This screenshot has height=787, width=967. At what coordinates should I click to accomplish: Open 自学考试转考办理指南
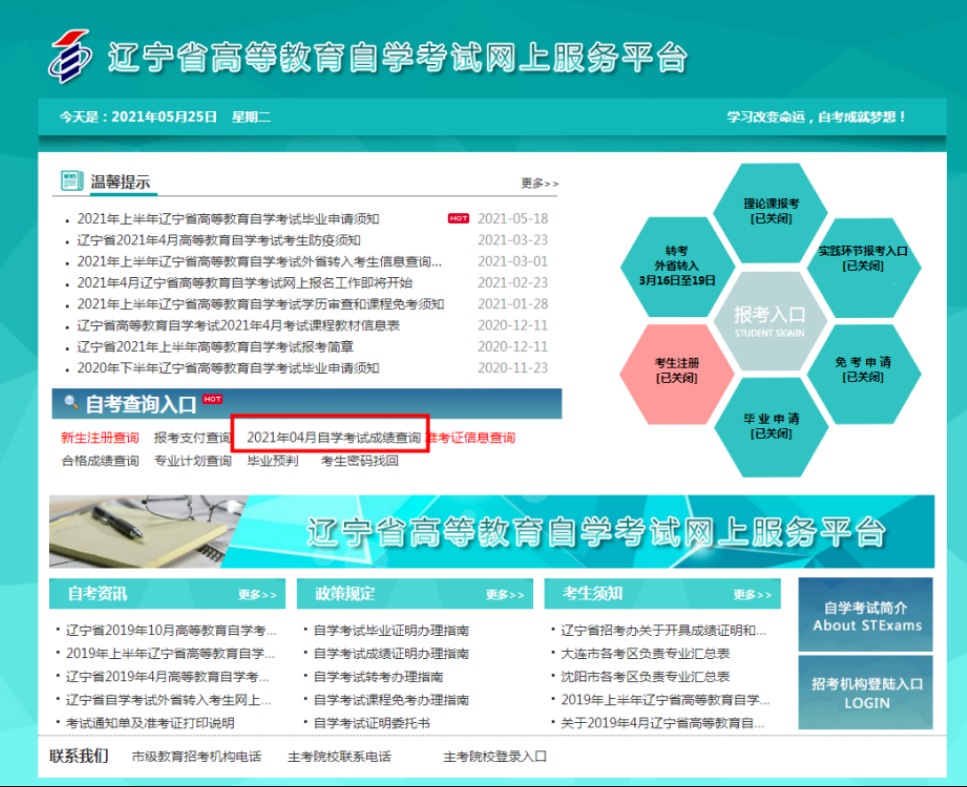click(378, 677)
